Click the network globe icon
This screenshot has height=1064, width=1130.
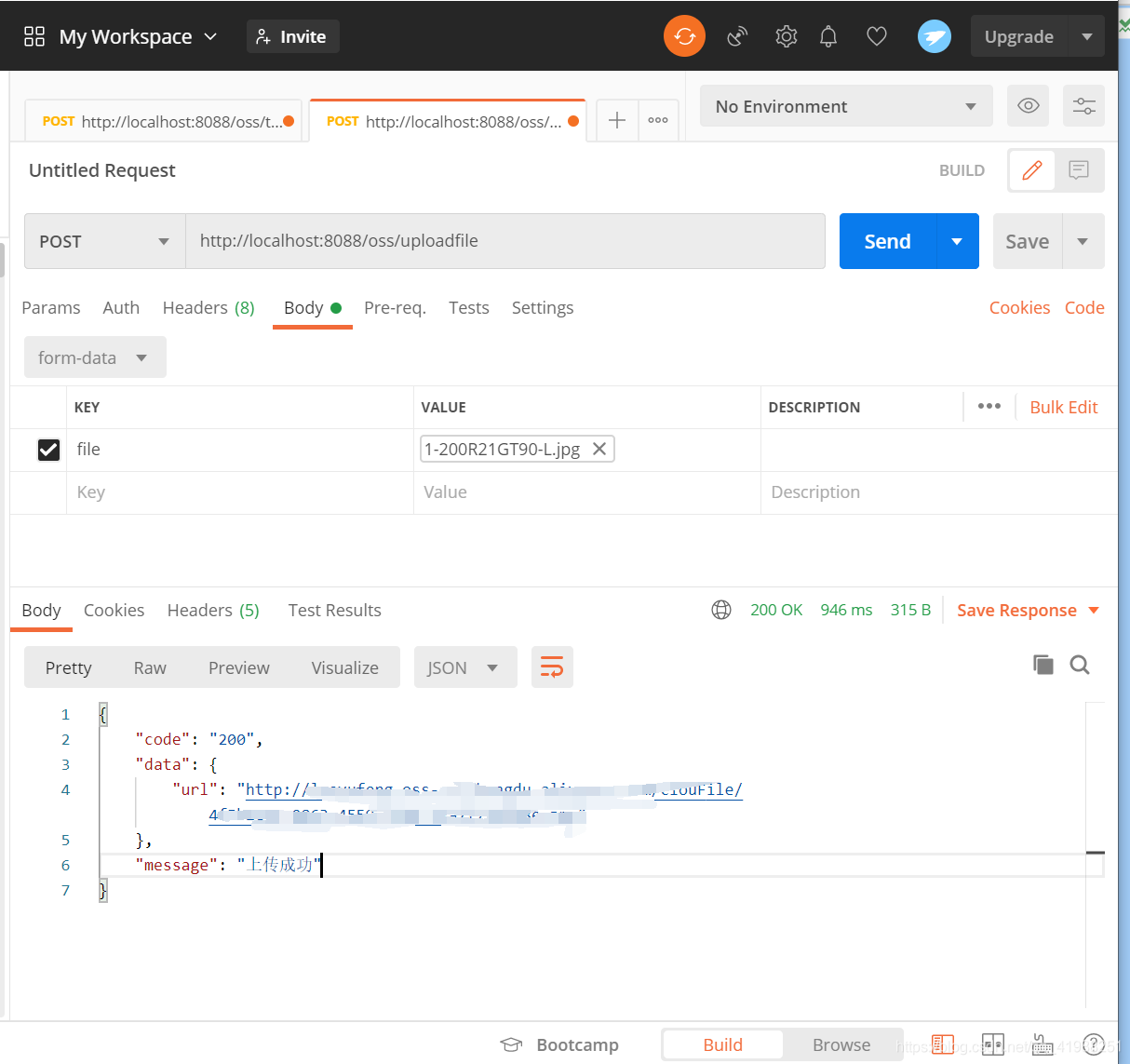721,610
